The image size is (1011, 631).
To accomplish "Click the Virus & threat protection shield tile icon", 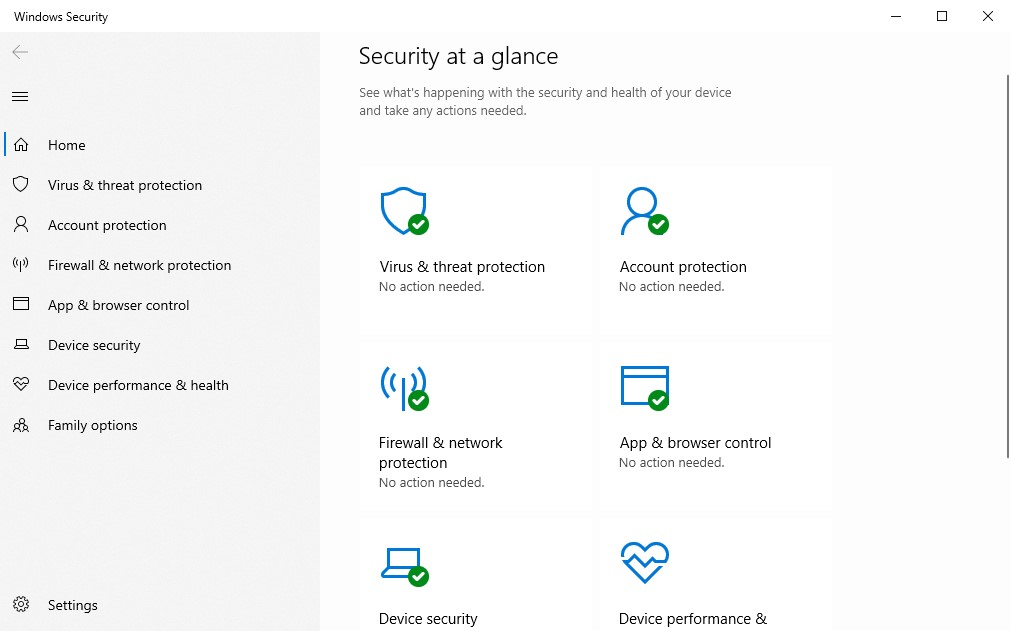I will coord(404,211).
